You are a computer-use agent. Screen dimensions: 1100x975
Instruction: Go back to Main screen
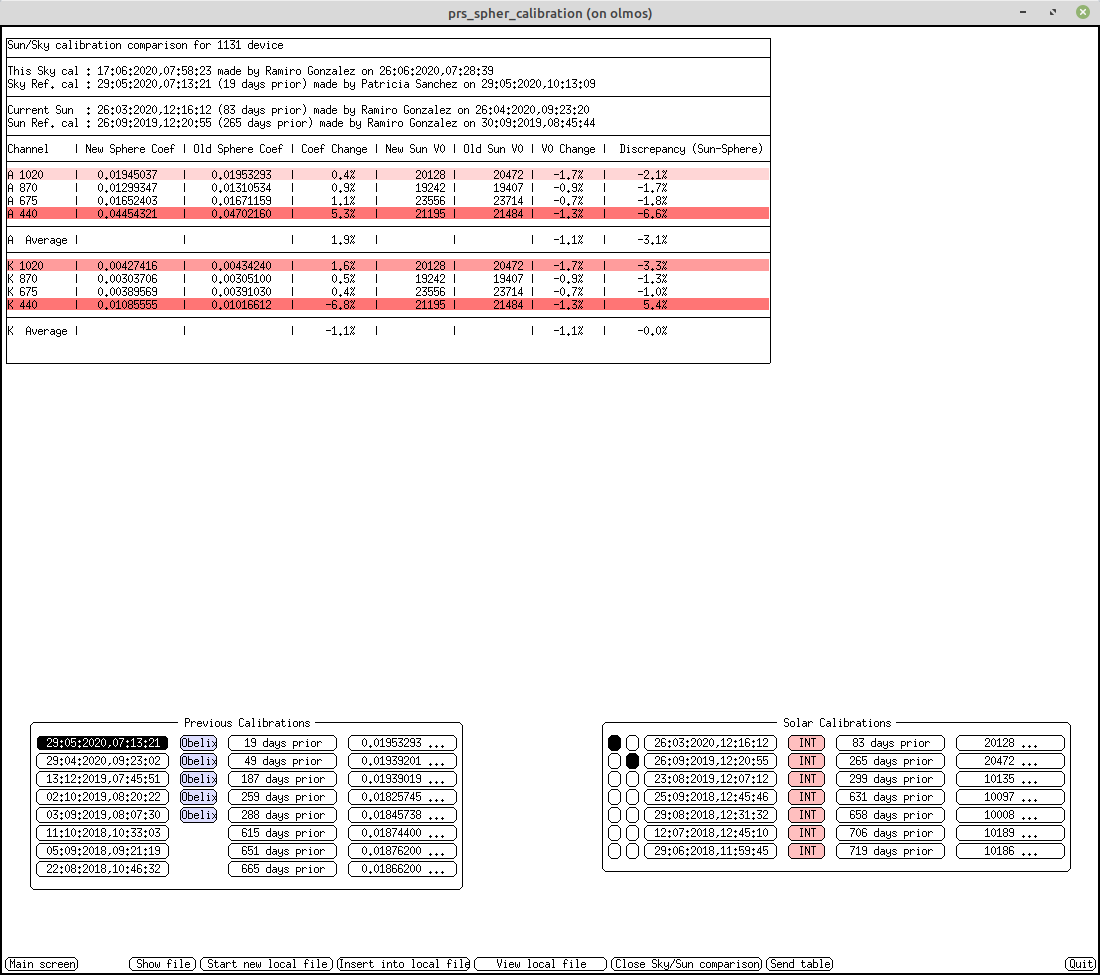(41, 964)
